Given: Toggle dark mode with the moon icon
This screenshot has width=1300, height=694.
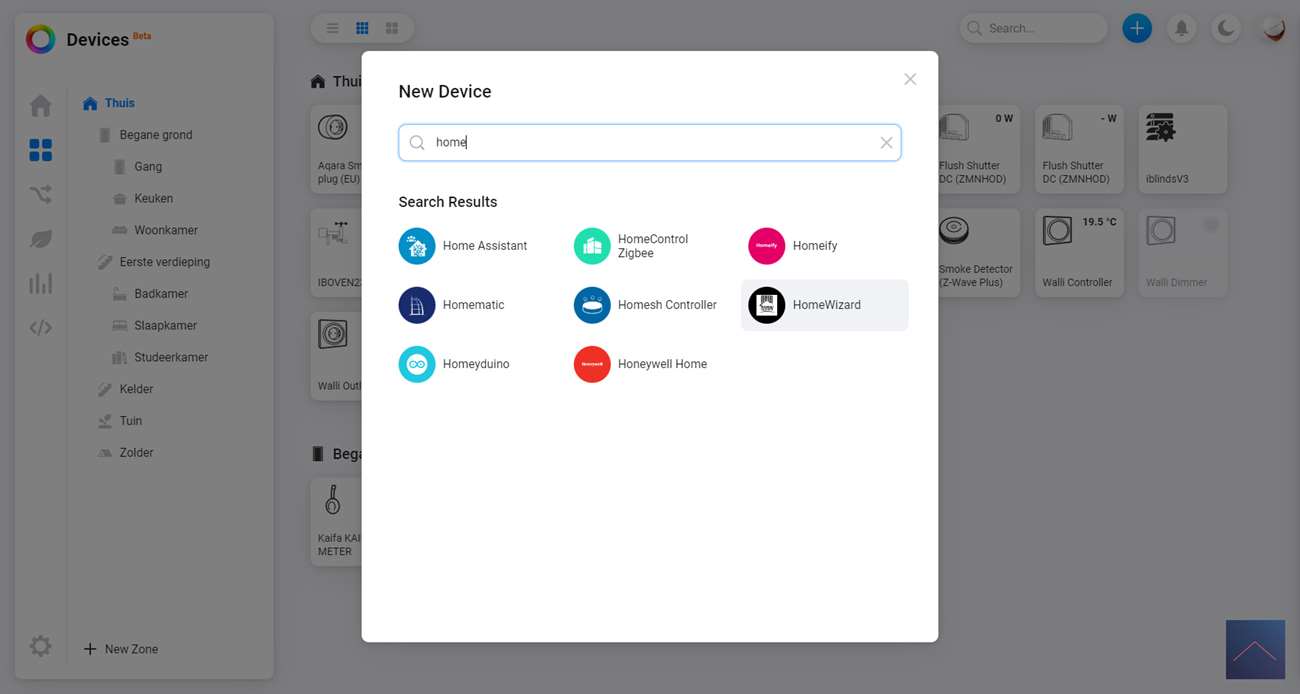Looking at the screenshot, I should (1226, 28).
